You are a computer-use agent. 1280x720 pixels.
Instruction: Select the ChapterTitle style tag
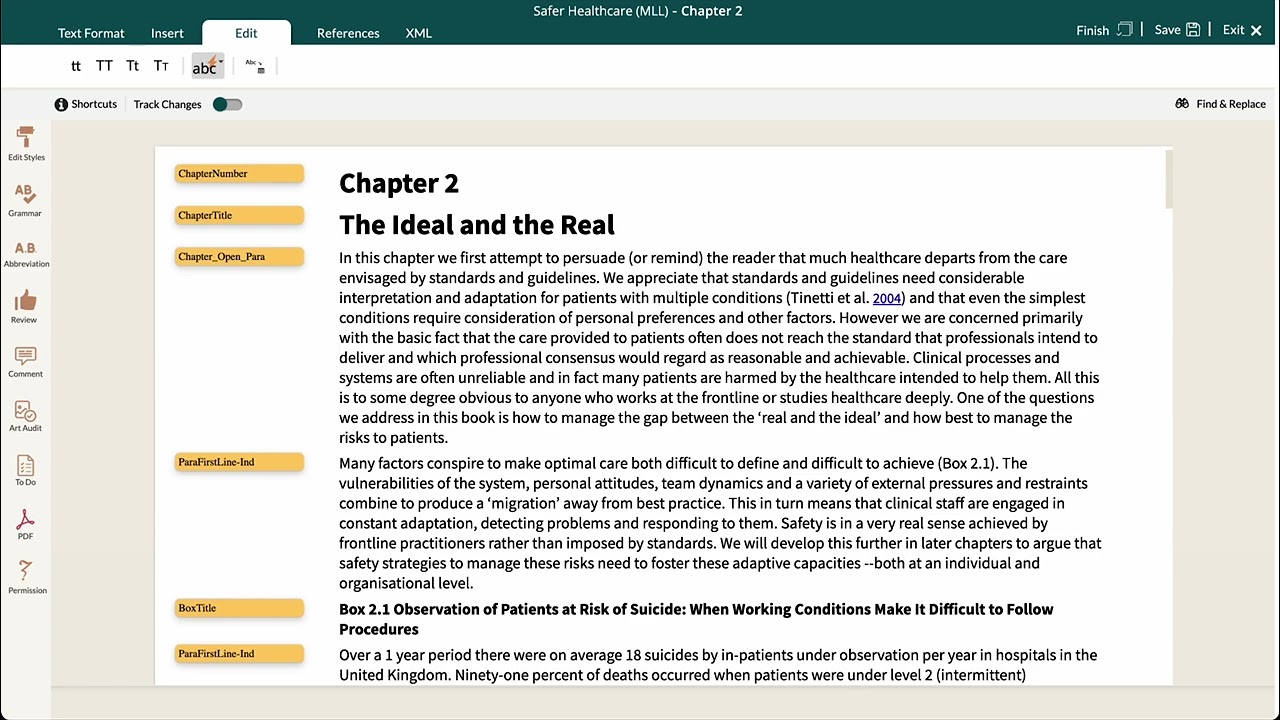click(239, 215)
